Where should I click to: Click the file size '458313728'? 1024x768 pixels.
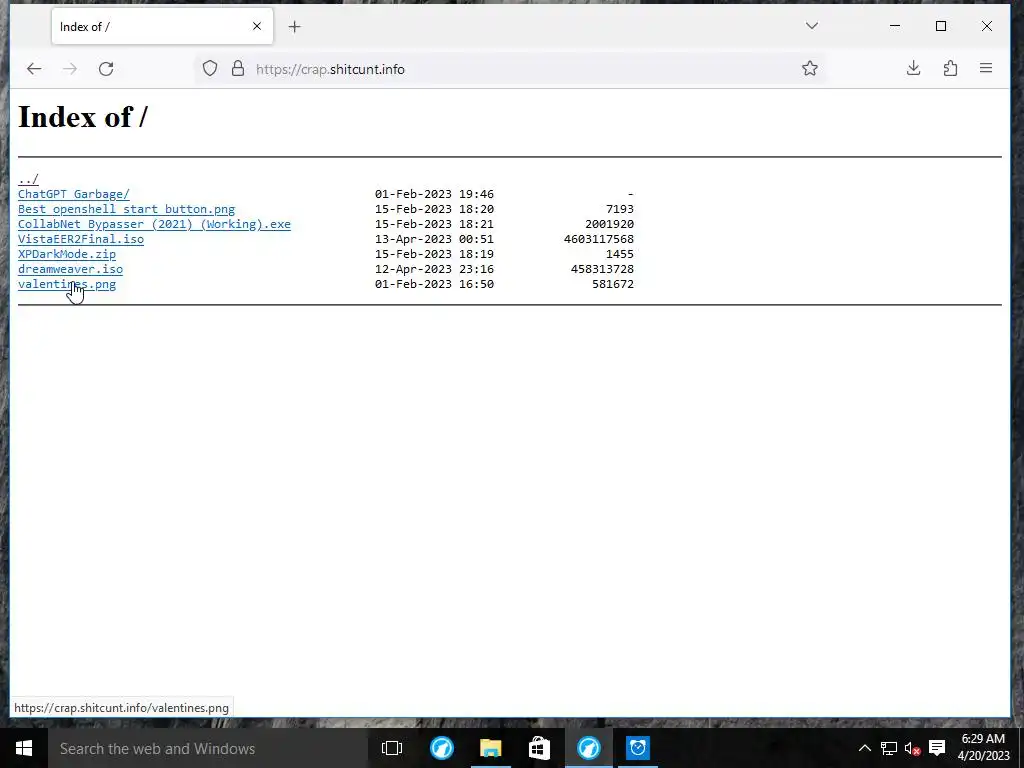[602, 269]
